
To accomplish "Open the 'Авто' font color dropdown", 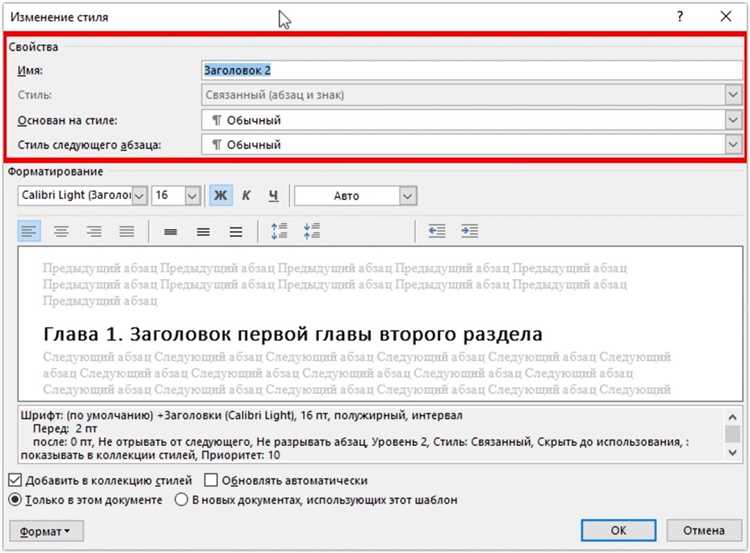I will [x=408, y=196].
